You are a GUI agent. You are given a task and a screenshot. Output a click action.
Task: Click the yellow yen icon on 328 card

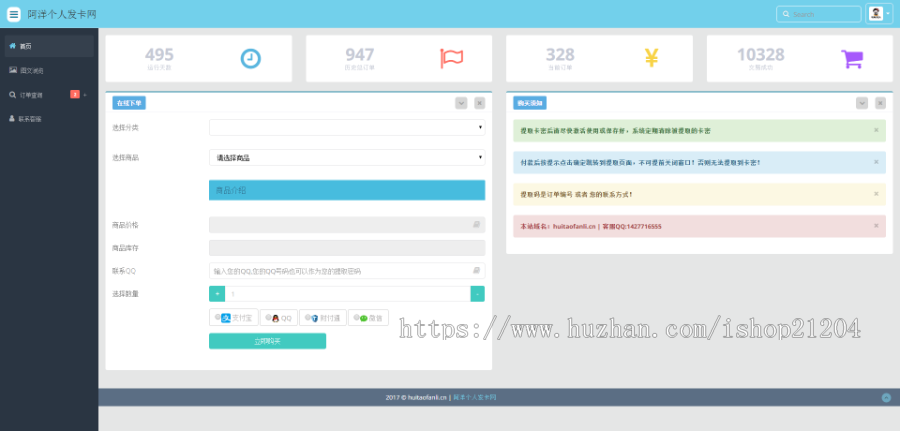[651, 58]
